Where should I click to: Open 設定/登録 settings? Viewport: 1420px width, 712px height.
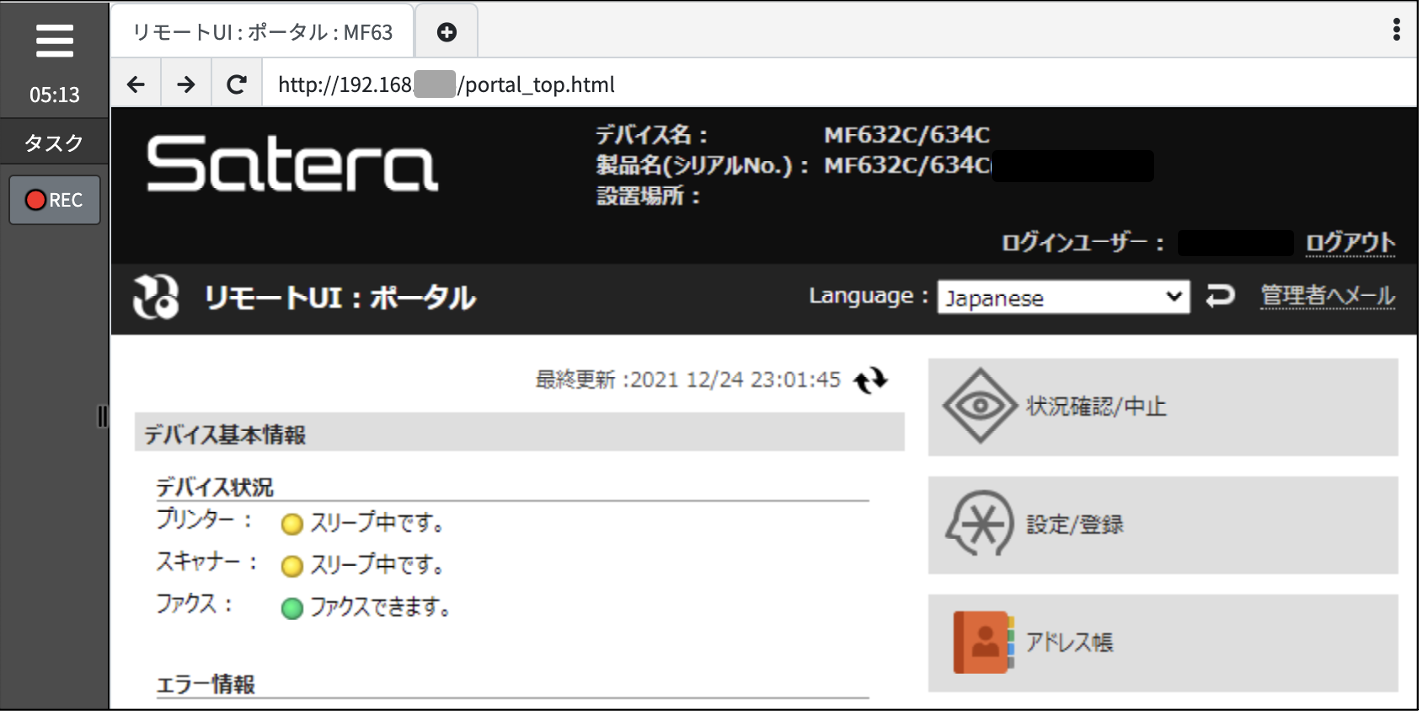[x=1163, y=525]
